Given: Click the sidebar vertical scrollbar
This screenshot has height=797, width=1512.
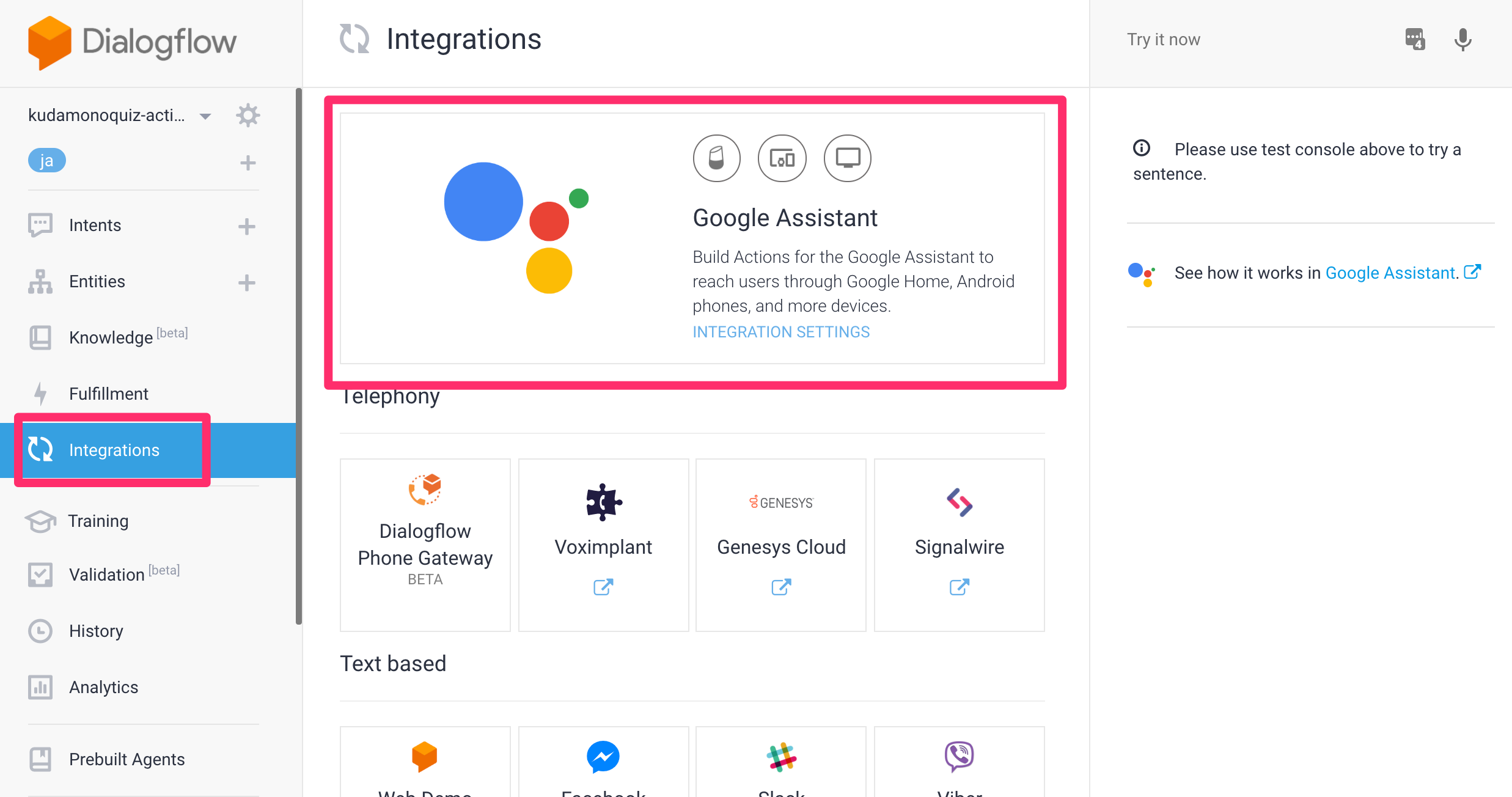Looking at the screenshot, I should pyautogui.click(x=298, y=354).
